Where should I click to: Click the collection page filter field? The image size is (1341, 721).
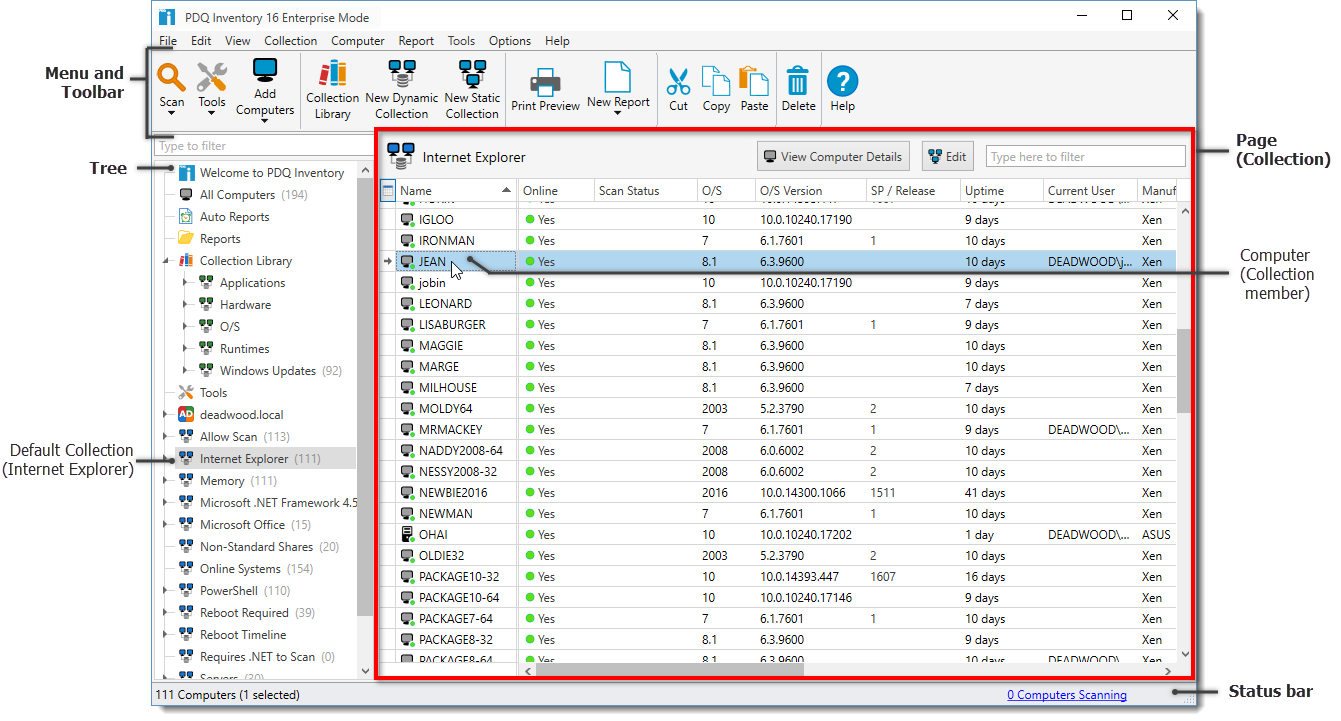pos(1085,157)
